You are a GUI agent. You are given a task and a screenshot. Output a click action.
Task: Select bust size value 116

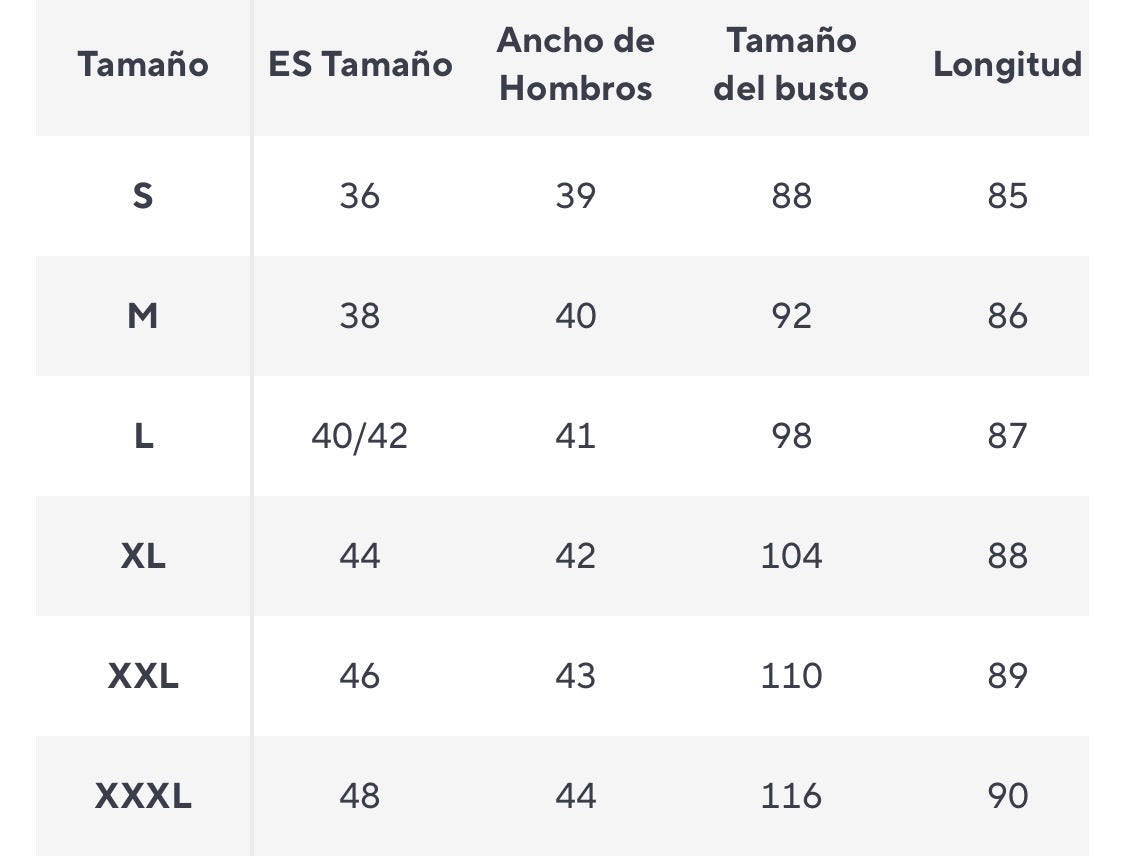tap(791, 796)
